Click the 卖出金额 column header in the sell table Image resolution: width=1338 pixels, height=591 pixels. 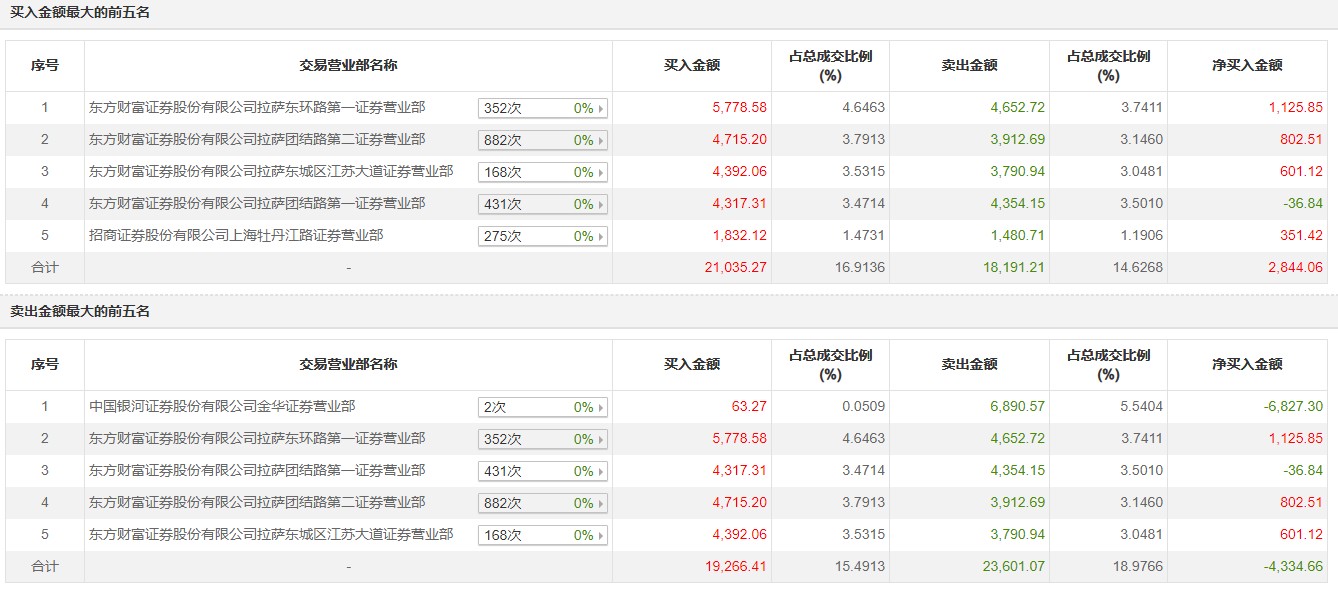pyautogui.click(x=969, y=365)
